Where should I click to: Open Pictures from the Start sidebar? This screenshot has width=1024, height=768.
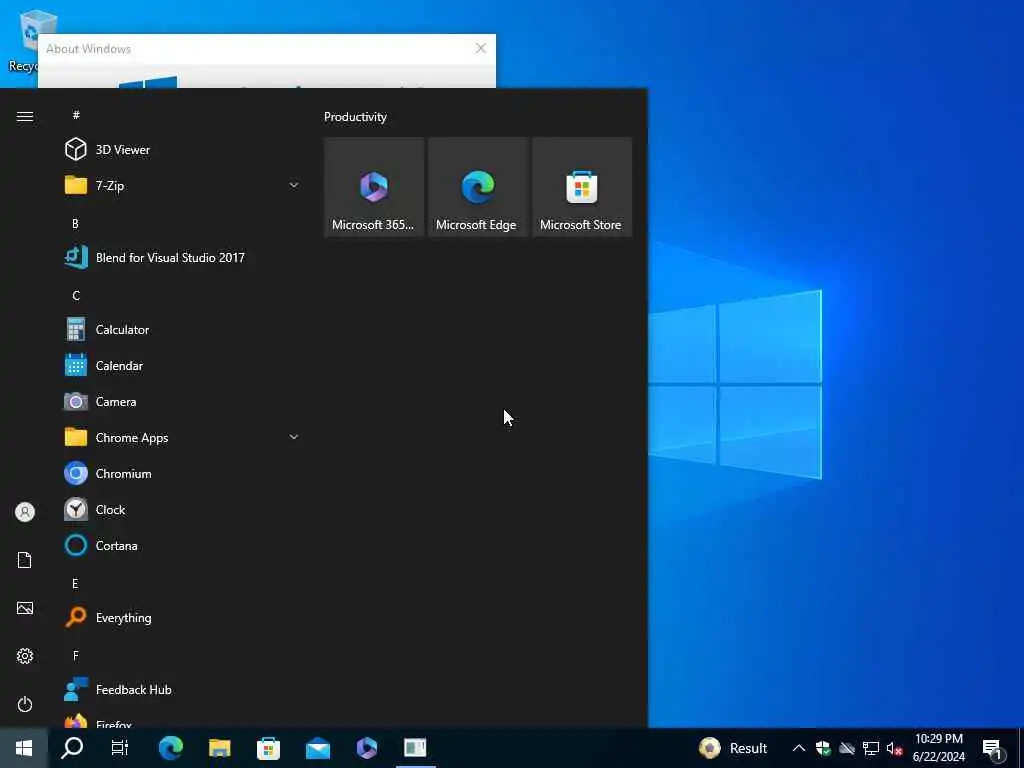[x=25, y=608]
